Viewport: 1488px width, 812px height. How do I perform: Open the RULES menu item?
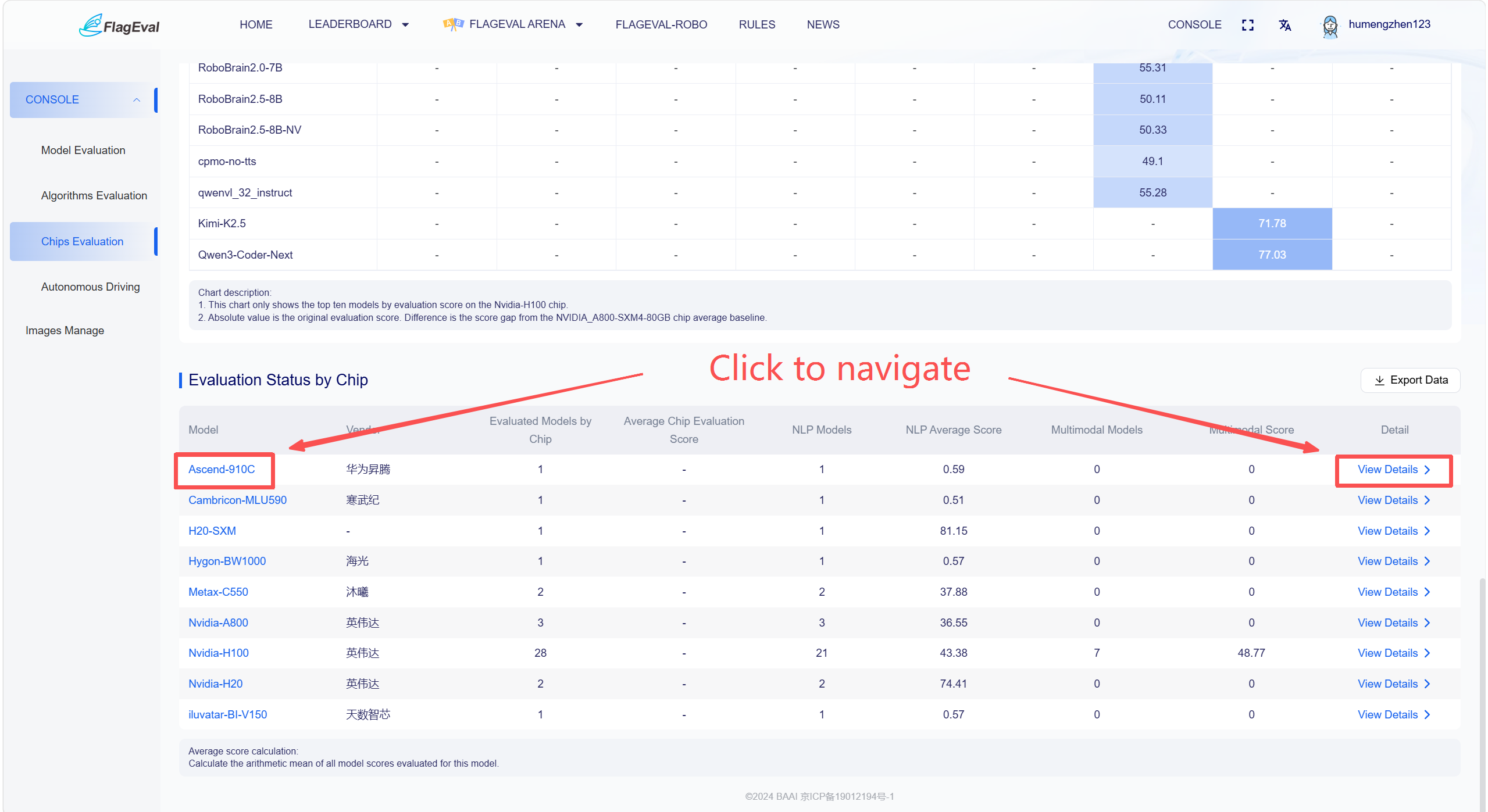[757, 24]
